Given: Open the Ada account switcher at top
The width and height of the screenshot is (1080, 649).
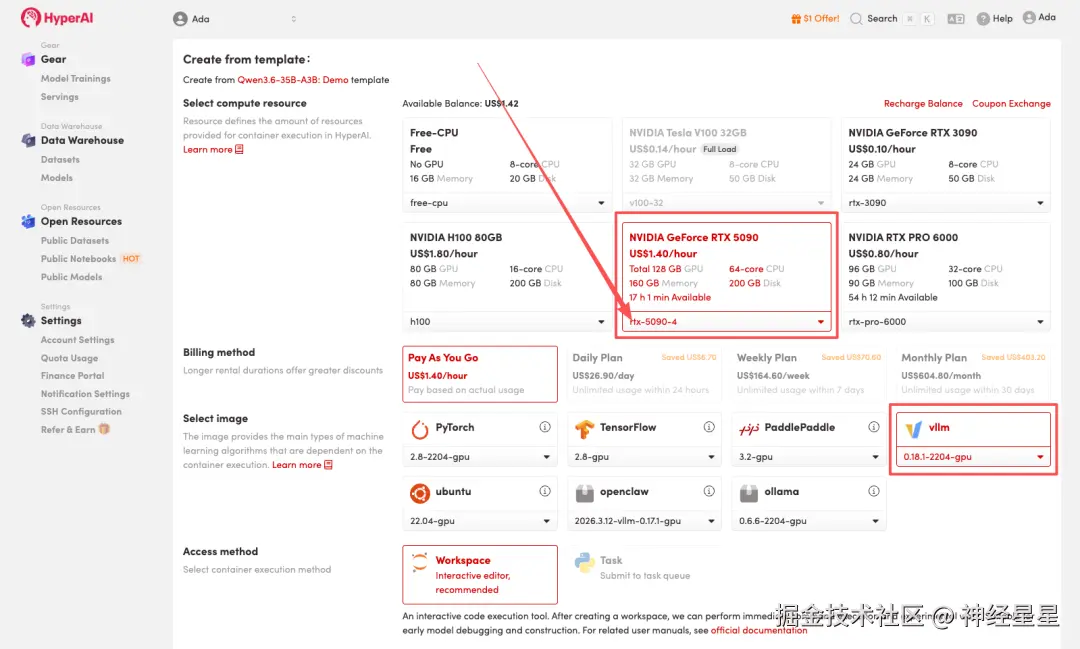Looking at the screenshot, I should (x=235, y=19).
